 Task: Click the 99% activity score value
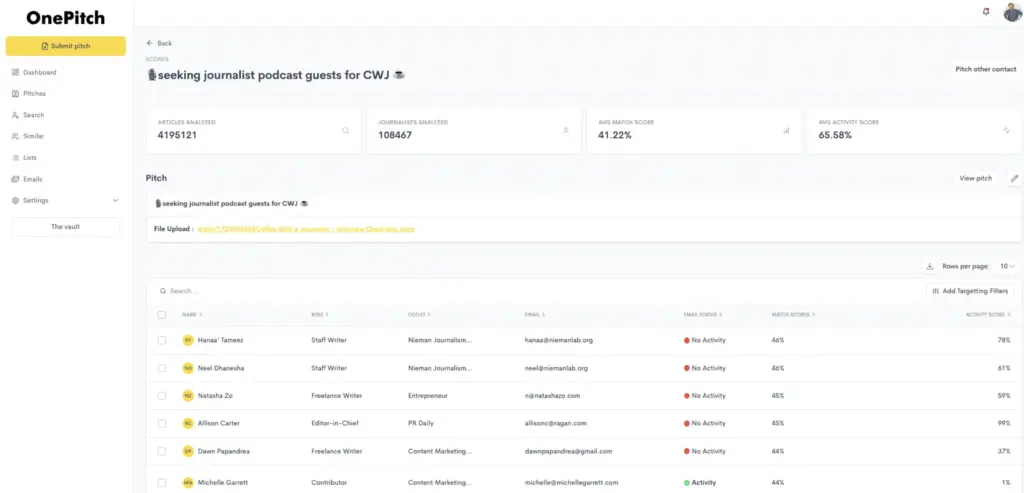[x=1004, y=423]
